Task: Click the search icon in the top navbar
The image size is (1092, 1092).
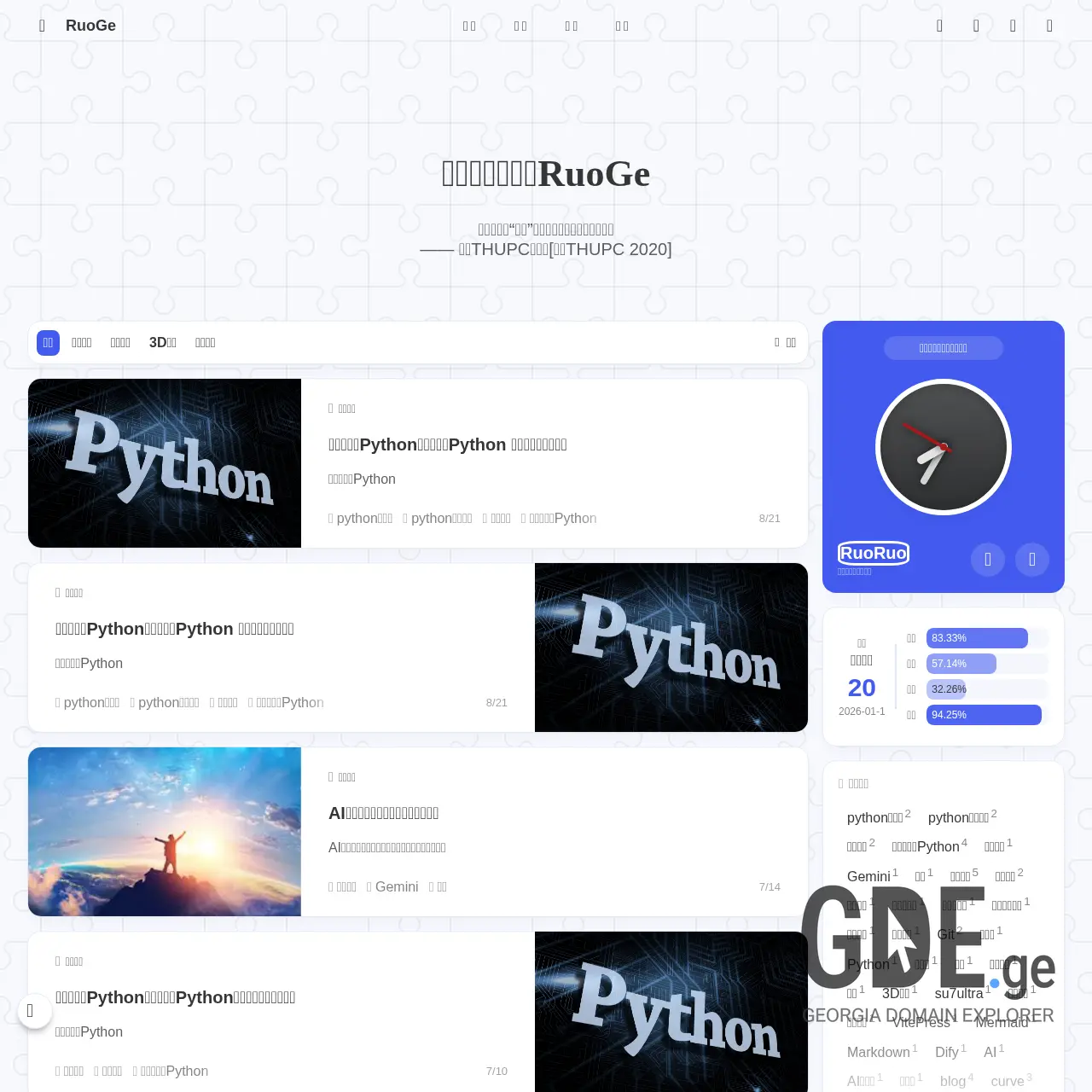Action: 939,26
